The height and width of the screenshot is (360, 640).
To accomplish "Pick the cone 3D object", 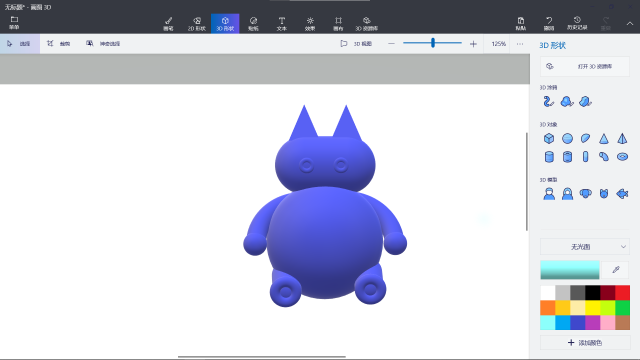I will pos(604,139).
